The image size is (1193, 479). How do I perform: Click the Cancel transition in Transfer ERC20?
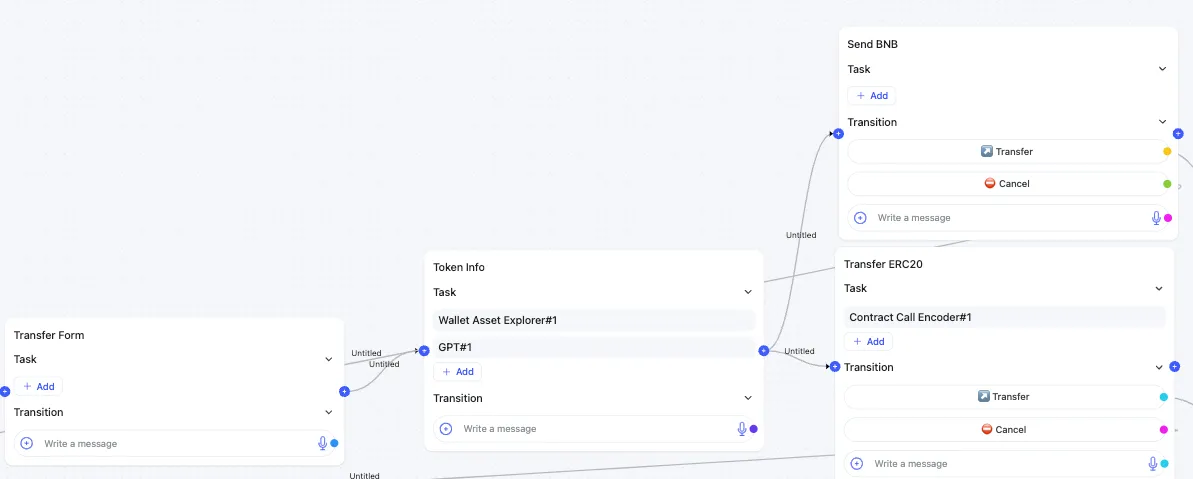pyautogui.click(x=1001, y=430)
